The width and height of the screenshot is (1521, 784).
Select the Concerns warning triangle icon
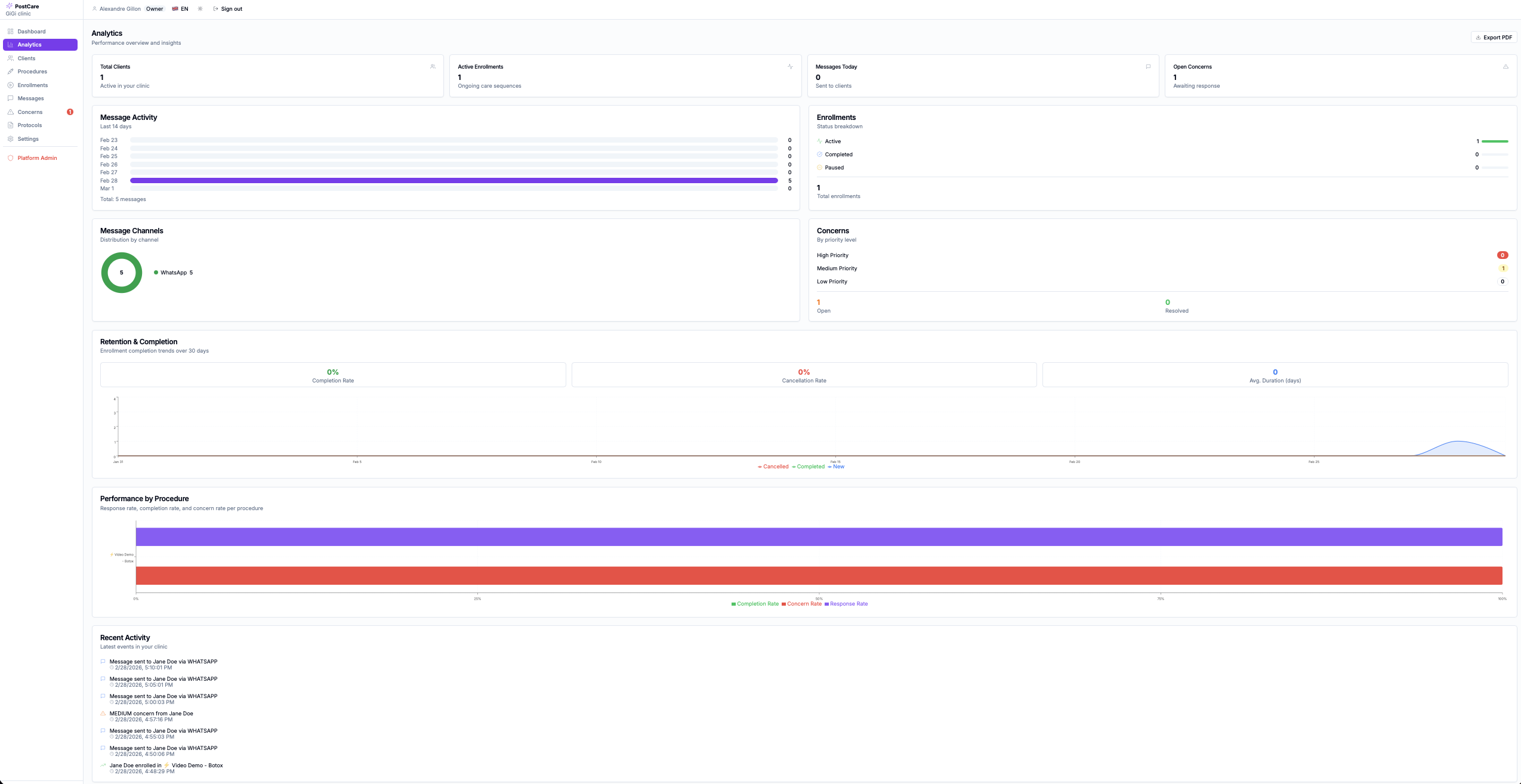coord(11,112)
